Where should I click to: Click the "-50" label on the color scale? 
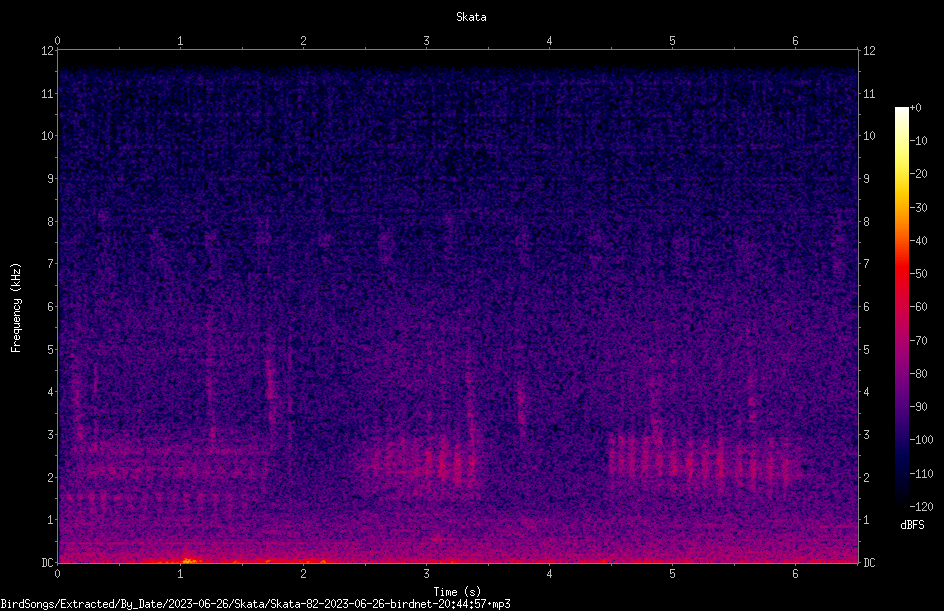tap(918, 274)
